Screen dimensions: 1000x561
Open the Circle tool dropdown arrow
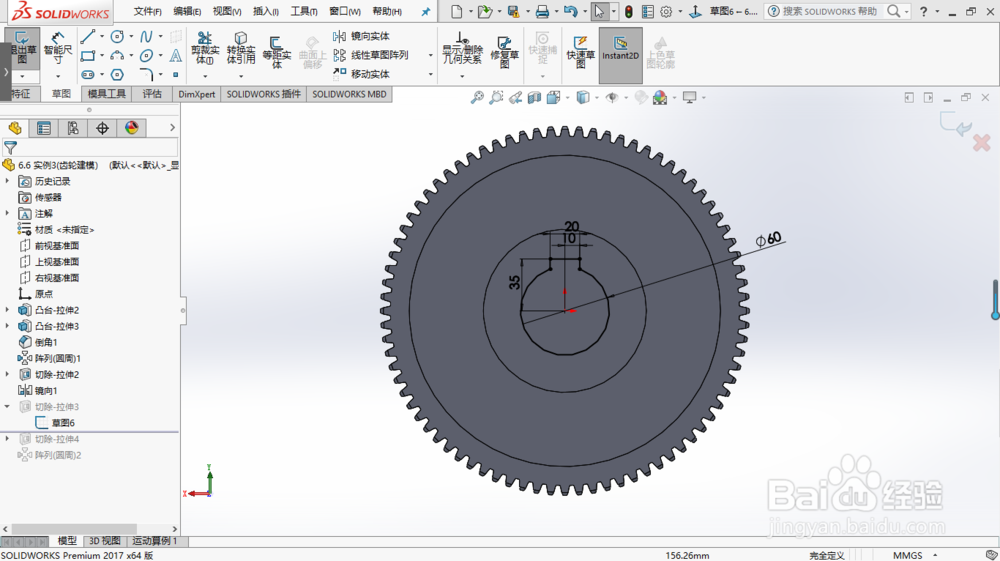point(131,36)
